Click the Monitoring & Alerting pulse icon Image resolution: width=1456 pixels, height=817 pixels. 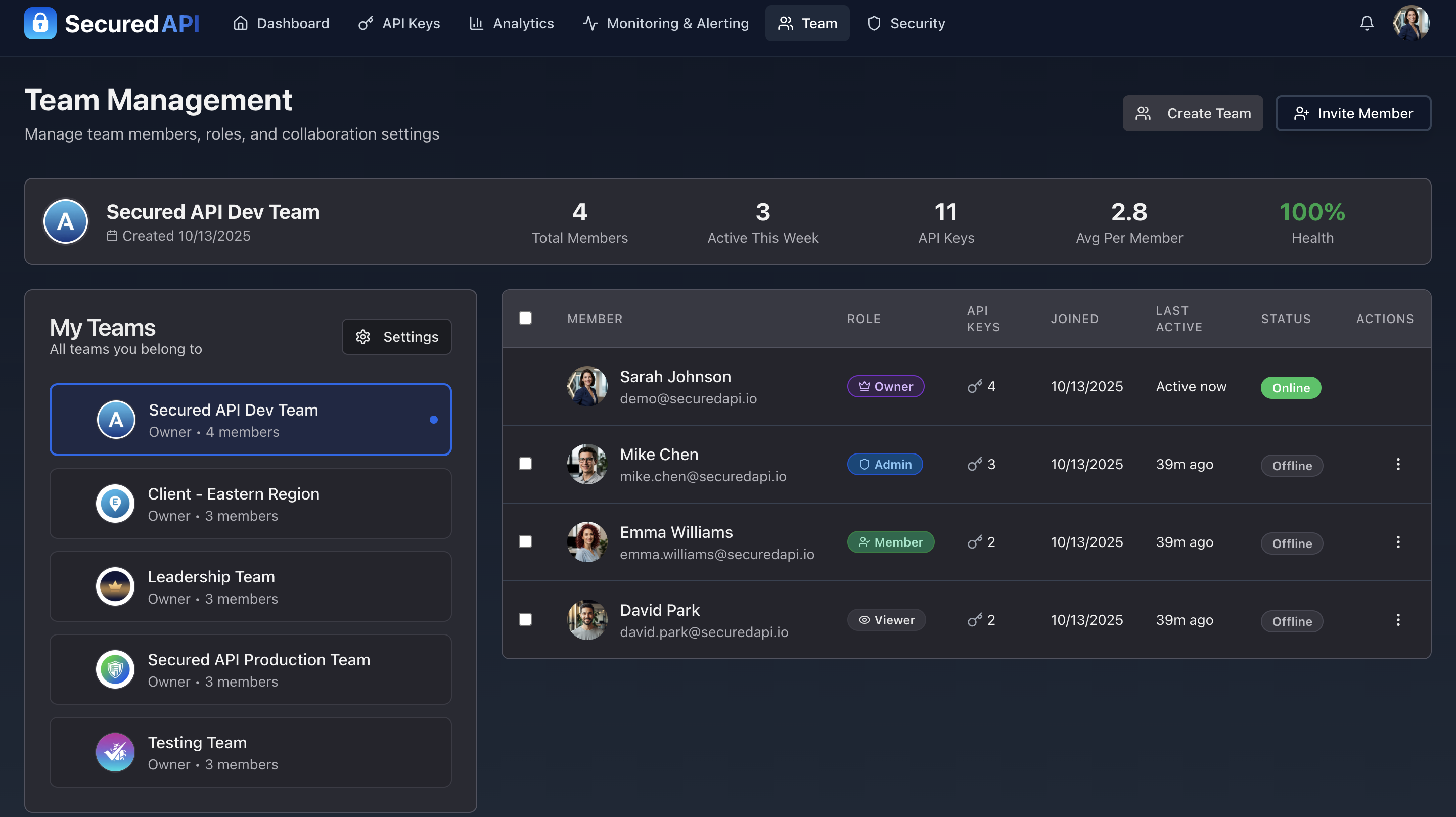coord(589,23)
